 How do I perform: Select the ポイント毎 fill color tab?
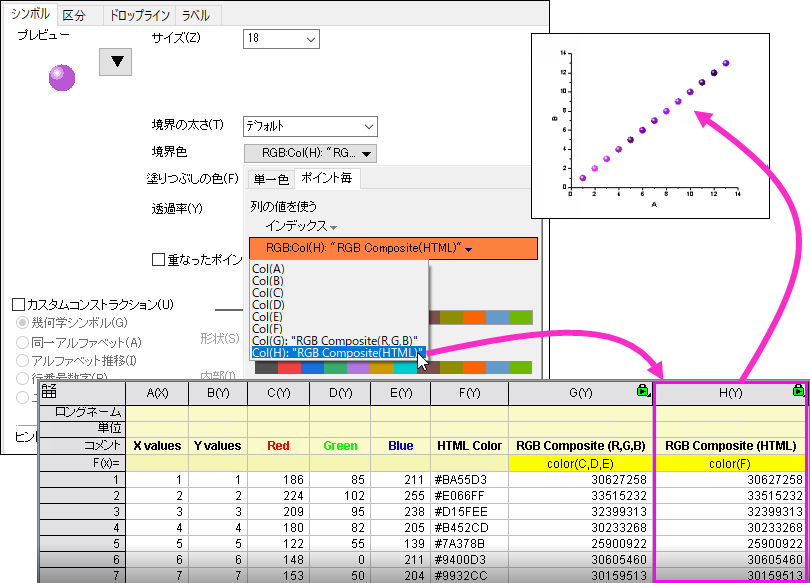326,178
